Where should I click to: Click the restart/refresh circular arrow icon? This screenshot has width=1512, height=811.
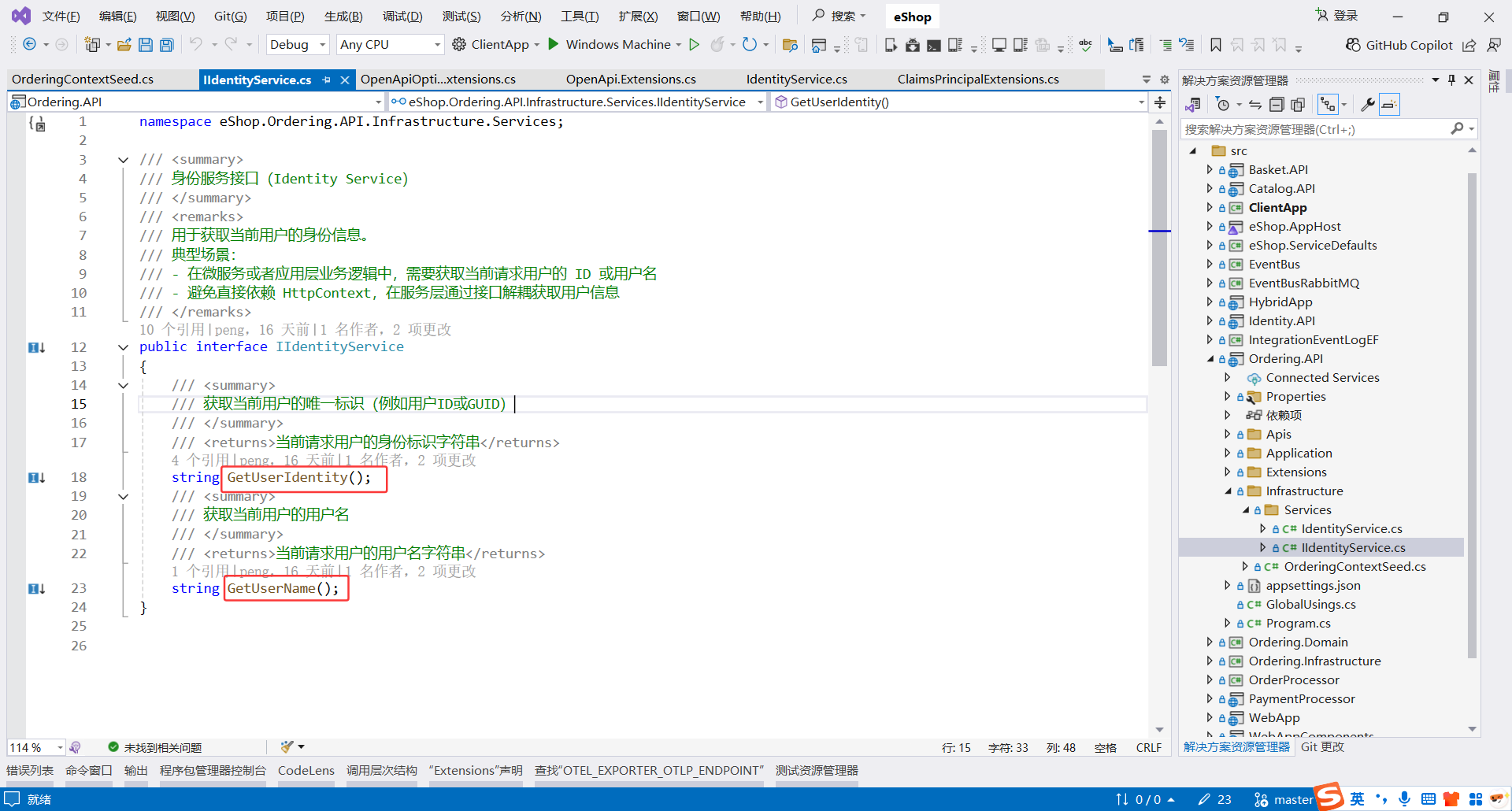750,45
